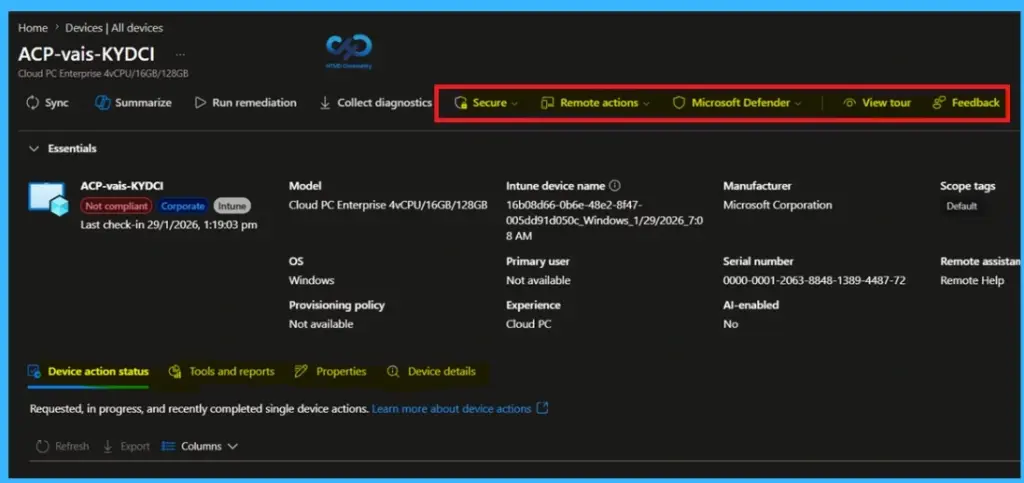Go to Home in the breadcrumb
The image size is (1024, 483).
point(33,28)
